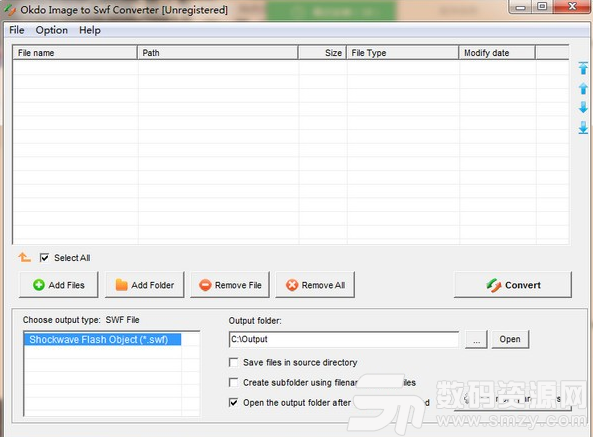
Task: Select Shockwave Flash Object (*.swf) output type
Action: pos(102,339)
